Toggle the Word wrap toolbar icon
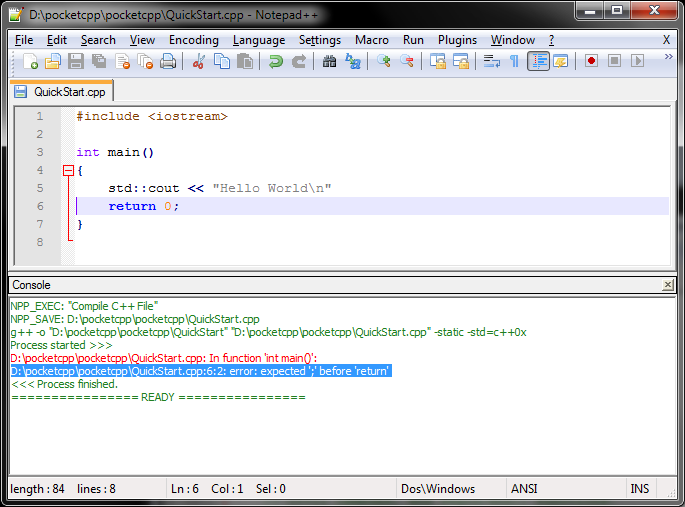Screen dimensions: 685x507 pyautogui.click(x=492, y=61)
